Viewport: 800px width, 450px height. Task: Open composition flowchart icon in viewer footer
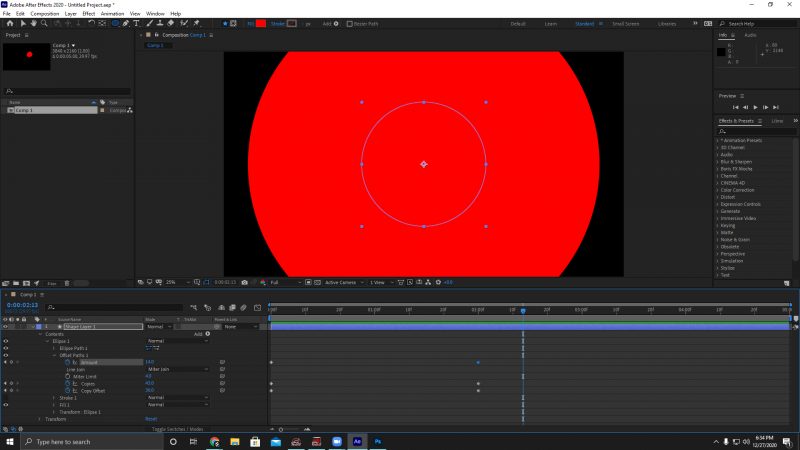(x=428, y=282)
